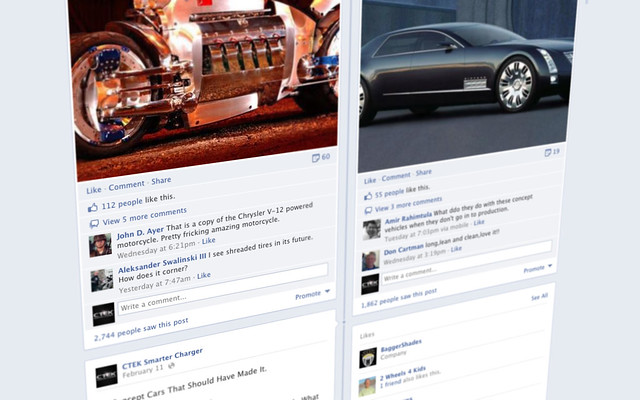
Task: Open Tuesday at 7:03pm comment timestamp
Action: 427,231
